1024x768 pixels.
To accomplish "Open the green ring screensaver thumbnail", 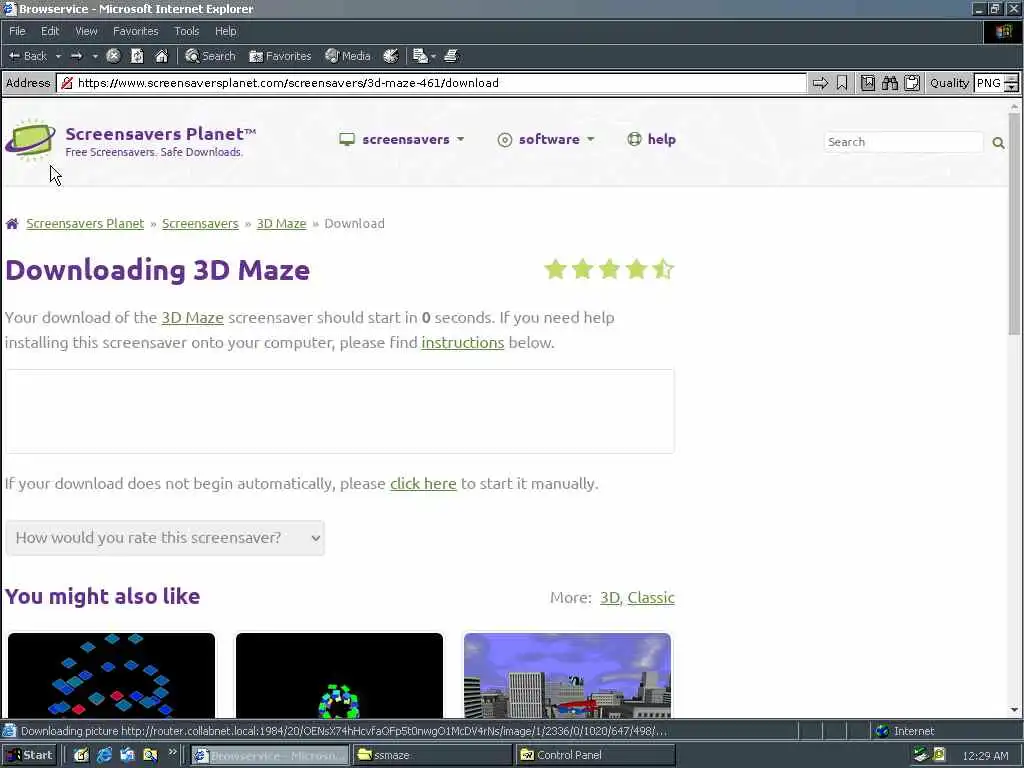I will (x=339, y=675).
